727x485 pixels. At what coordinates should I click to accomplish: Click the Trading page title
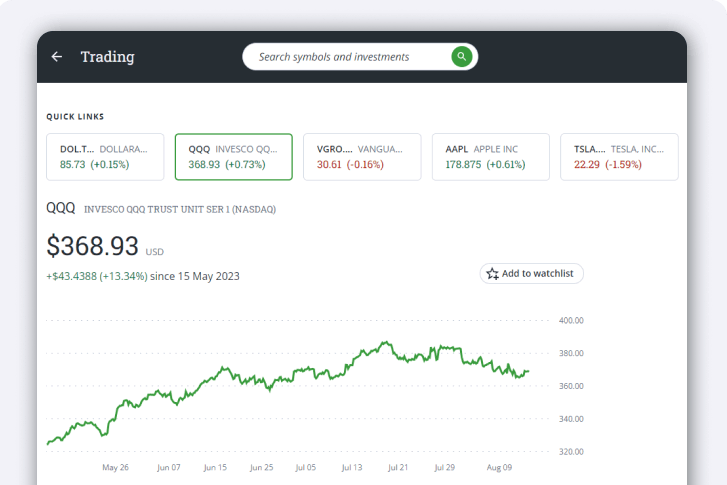coord(107,57)
